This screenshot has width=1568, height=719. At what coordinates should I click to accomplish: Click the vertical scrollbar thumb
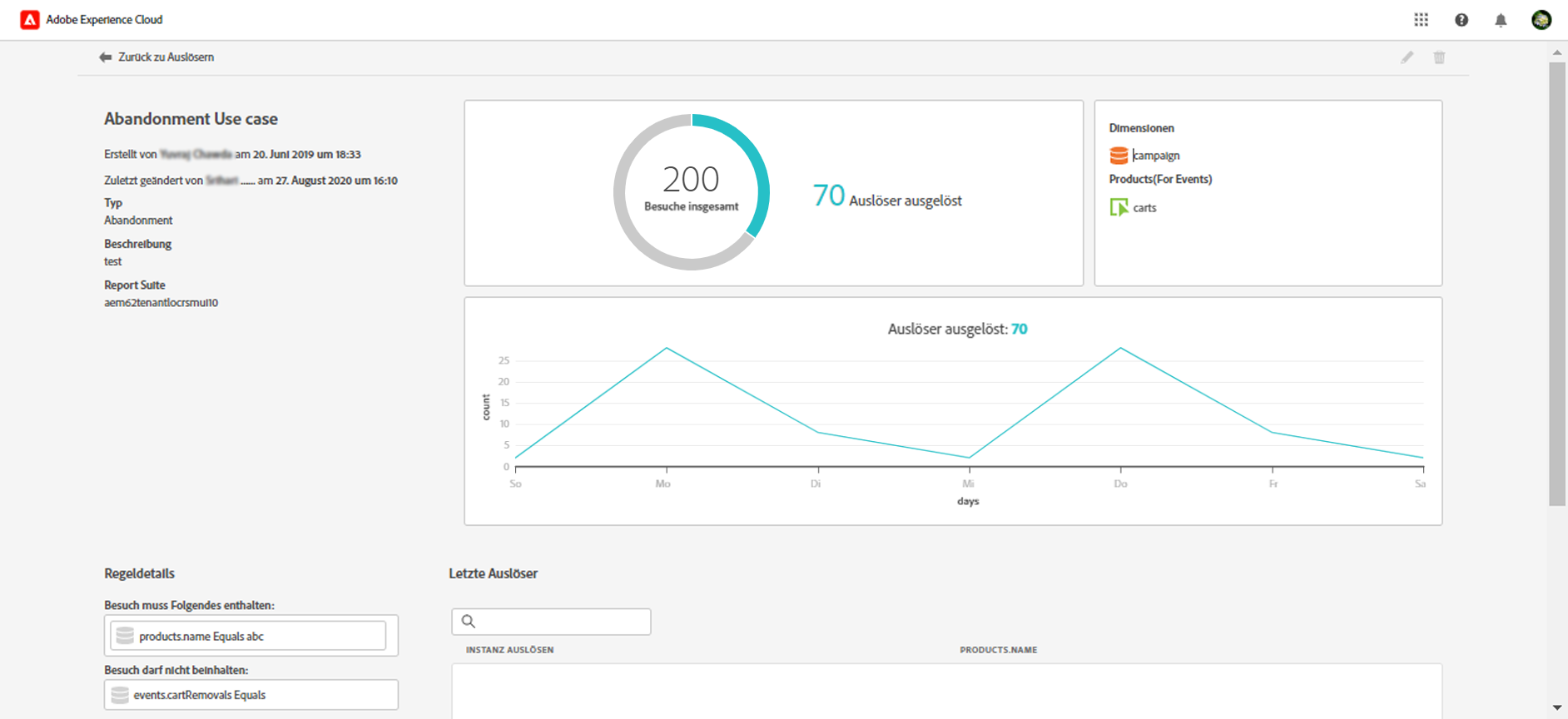point(1557,284)
